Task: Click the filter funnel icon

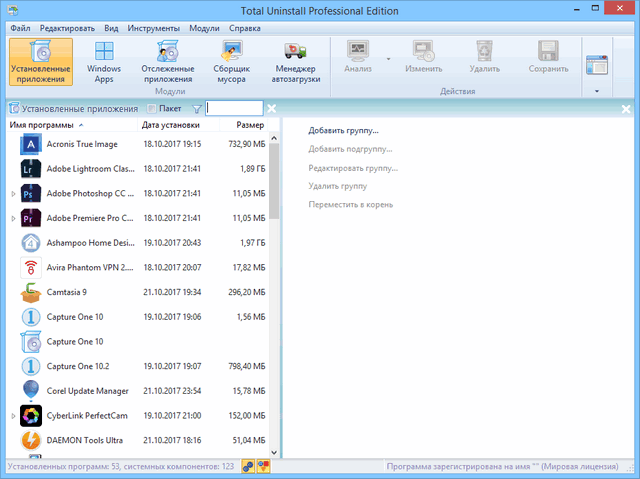Action: (196, 108)
